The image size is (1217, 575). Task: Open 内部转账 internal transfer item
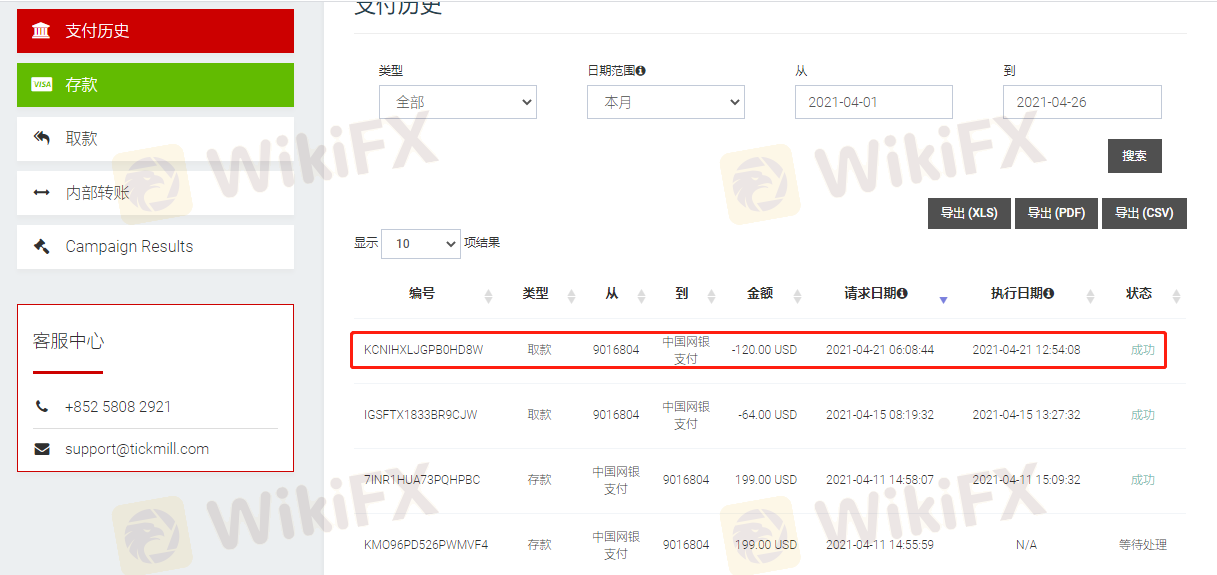tap(155, 193)
